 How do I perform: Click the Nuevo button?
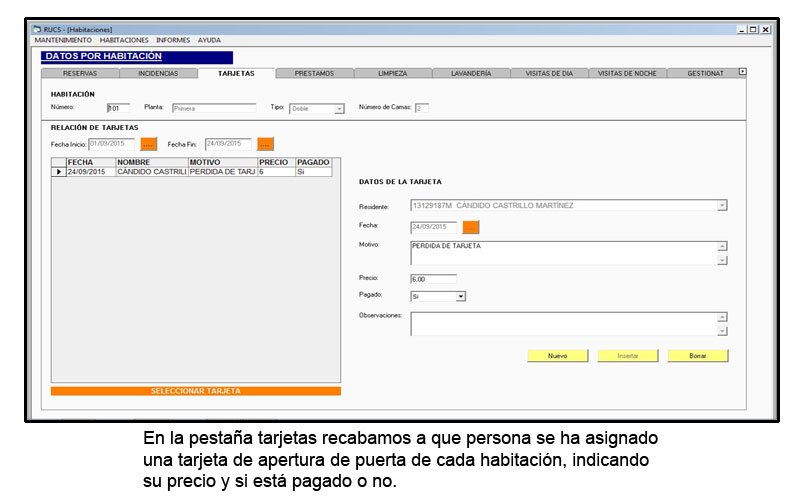[x=558, y=356]
